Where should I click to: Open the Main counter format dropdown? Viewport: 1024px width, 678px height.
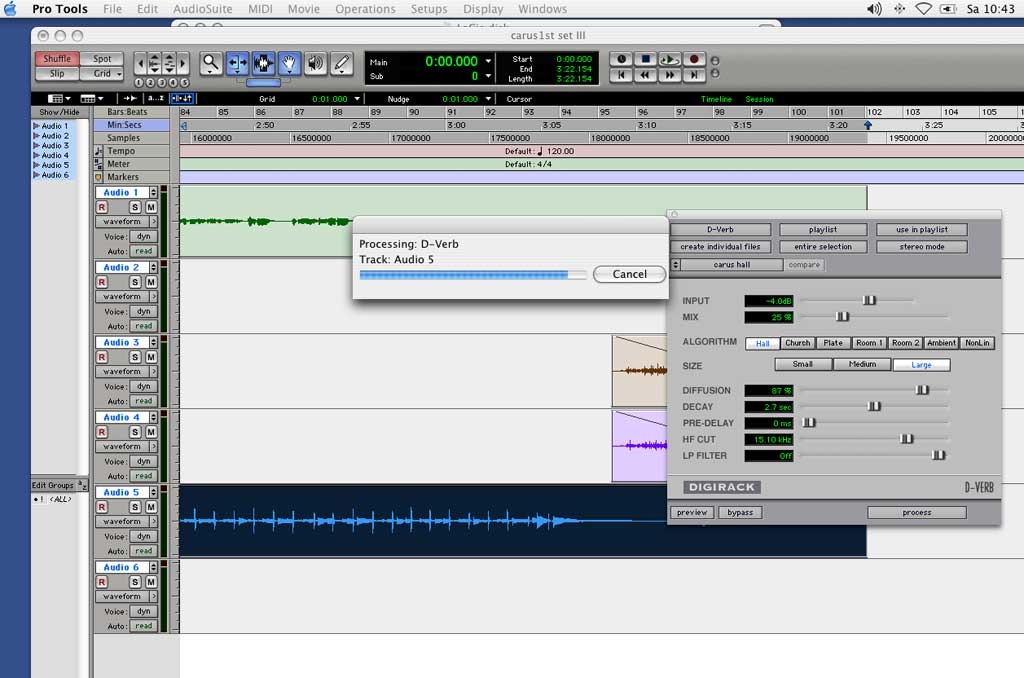point(488,61)
